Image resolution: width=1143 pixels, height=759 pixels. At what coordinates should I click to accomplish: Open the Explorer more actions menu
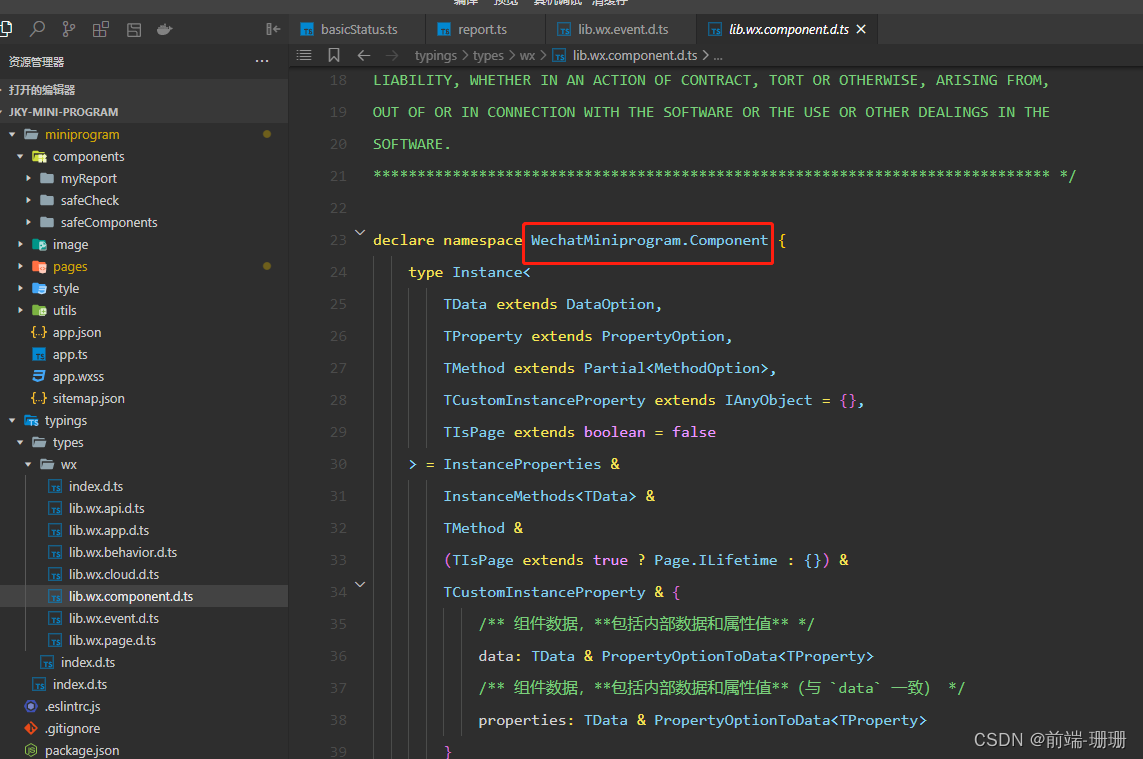point(261,60)
